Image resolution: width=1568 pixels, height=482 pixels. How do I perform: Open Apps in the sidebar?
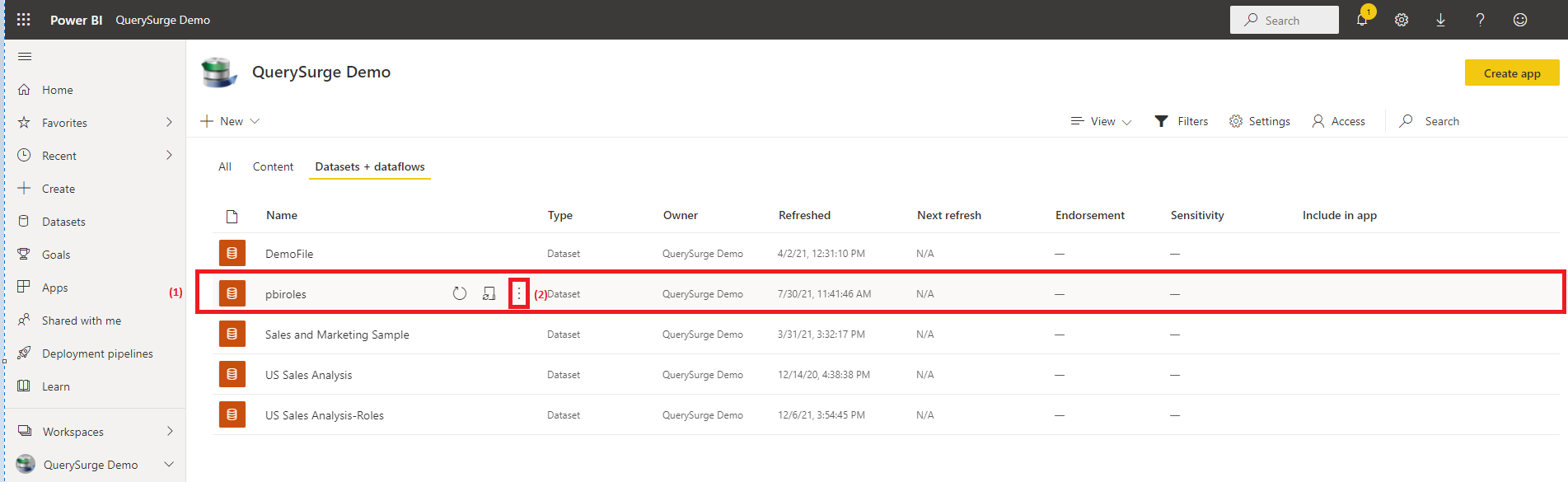pyautogui.click(x=55, y=288)
